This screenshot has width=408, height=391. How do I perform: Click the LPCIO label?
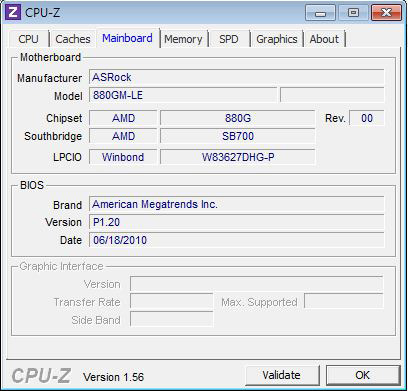67,157
